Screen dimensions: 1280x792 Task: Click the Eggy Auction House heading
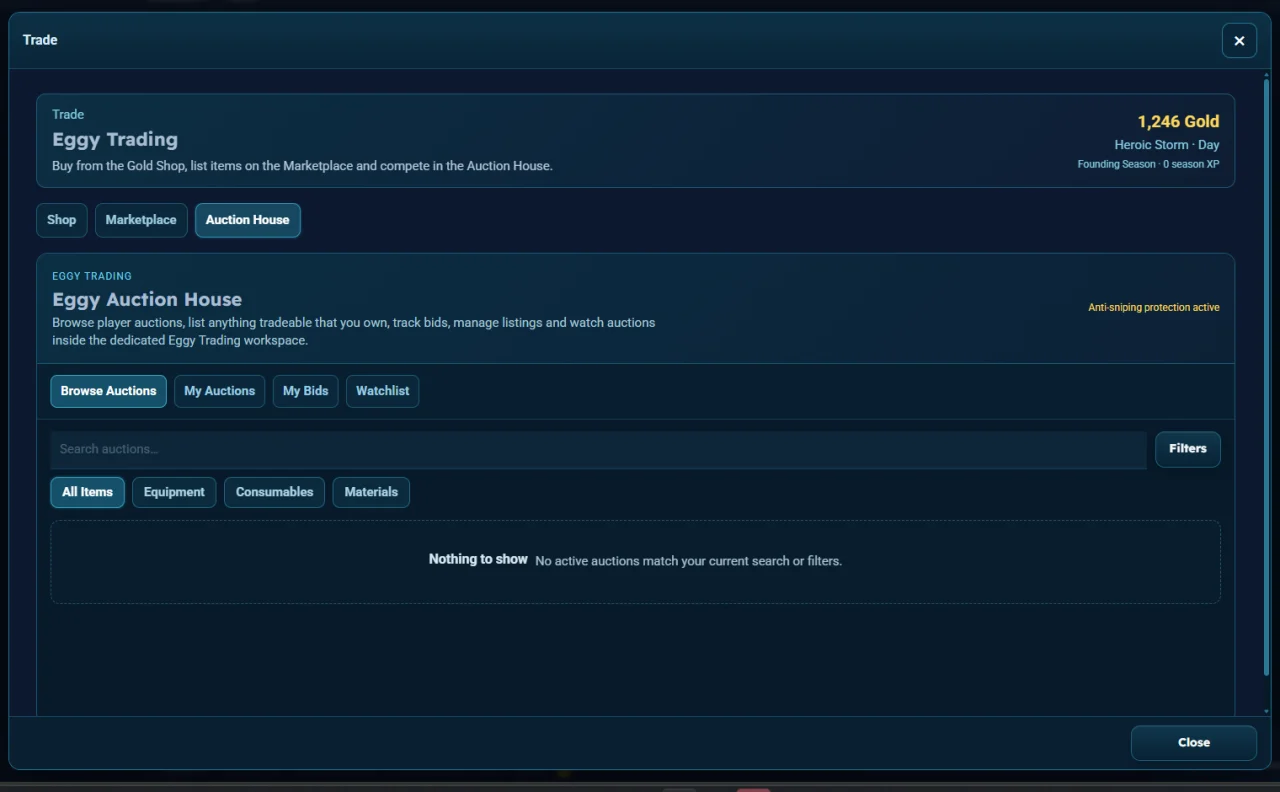pyautogui.click(x=147, y=300)
